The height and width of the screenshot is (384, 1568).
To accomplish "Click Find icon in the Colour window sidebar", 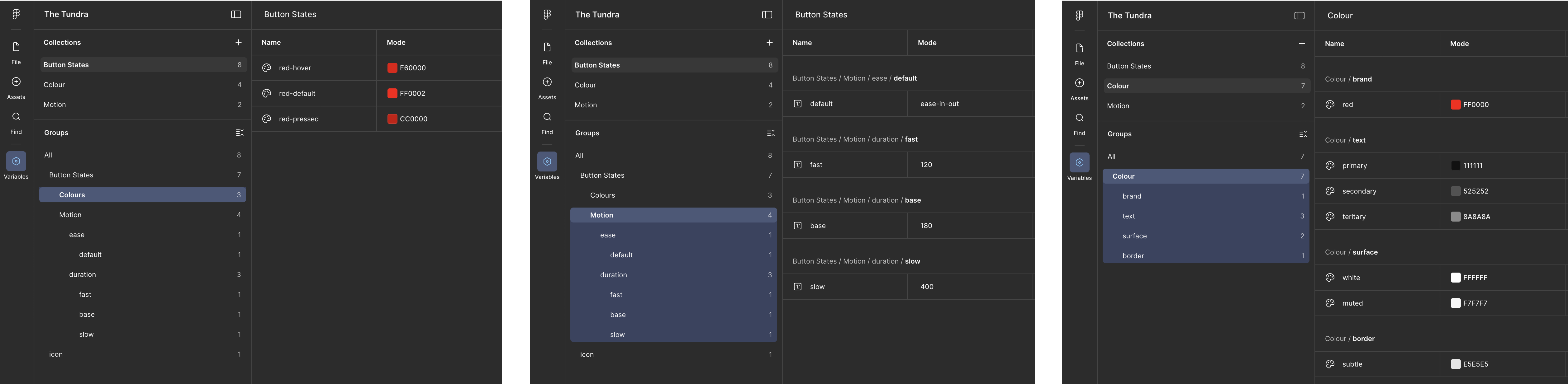I will click(1079, 118).
